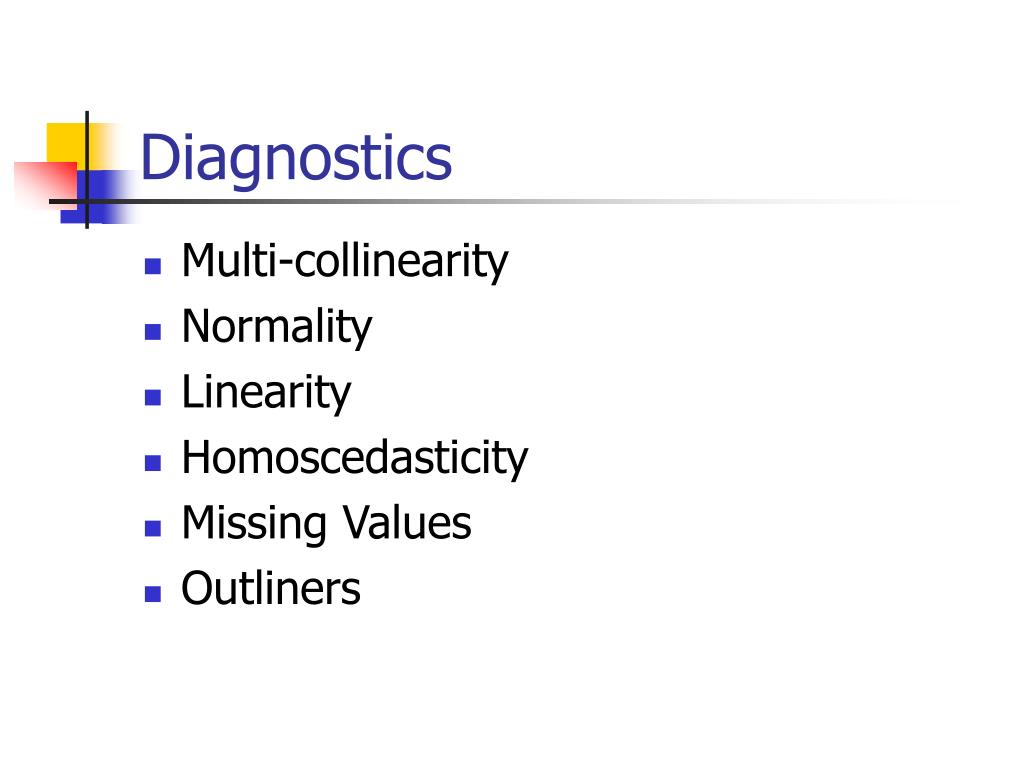Click the word Values in fifth bullet
The image size is (1024, 768).
point(407,523)
